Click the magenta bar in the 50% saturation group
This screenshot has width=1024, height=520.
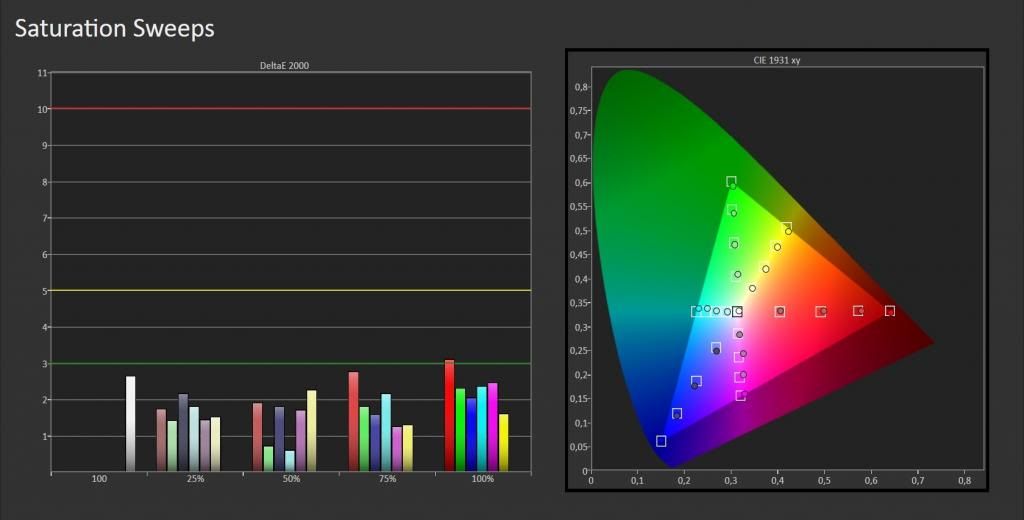coord(300,440)
